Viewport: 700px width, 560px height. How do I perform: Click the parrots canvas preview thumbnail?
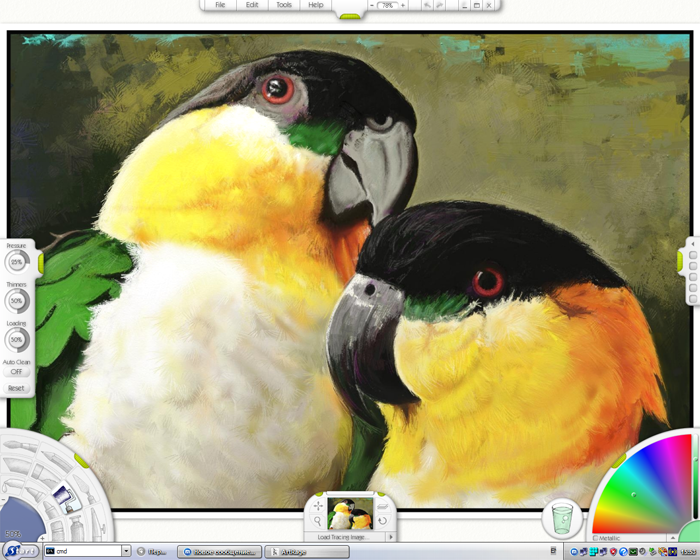350,514
